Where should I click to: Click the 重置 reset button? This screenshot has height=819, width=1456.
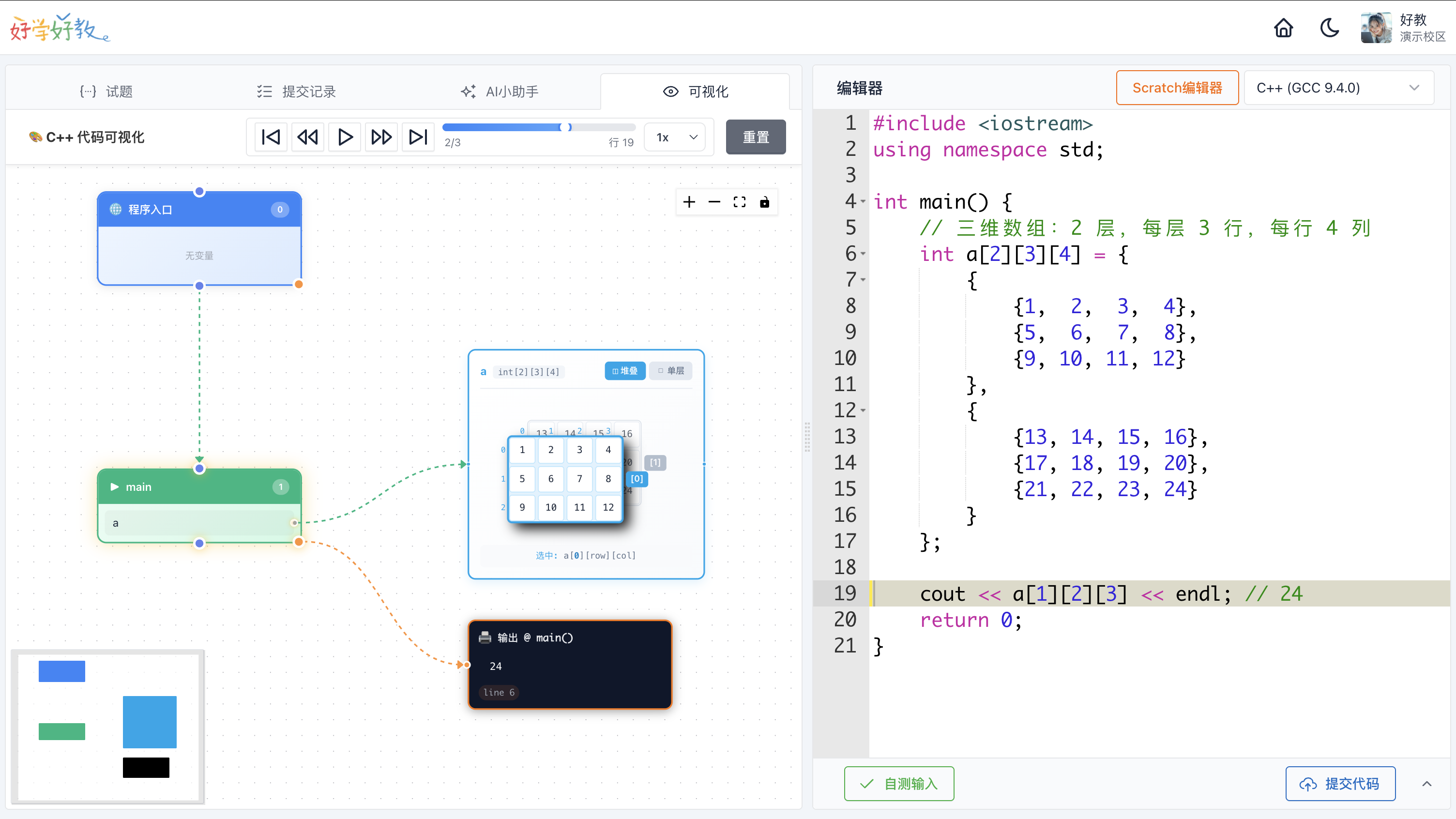click(755, 137)
